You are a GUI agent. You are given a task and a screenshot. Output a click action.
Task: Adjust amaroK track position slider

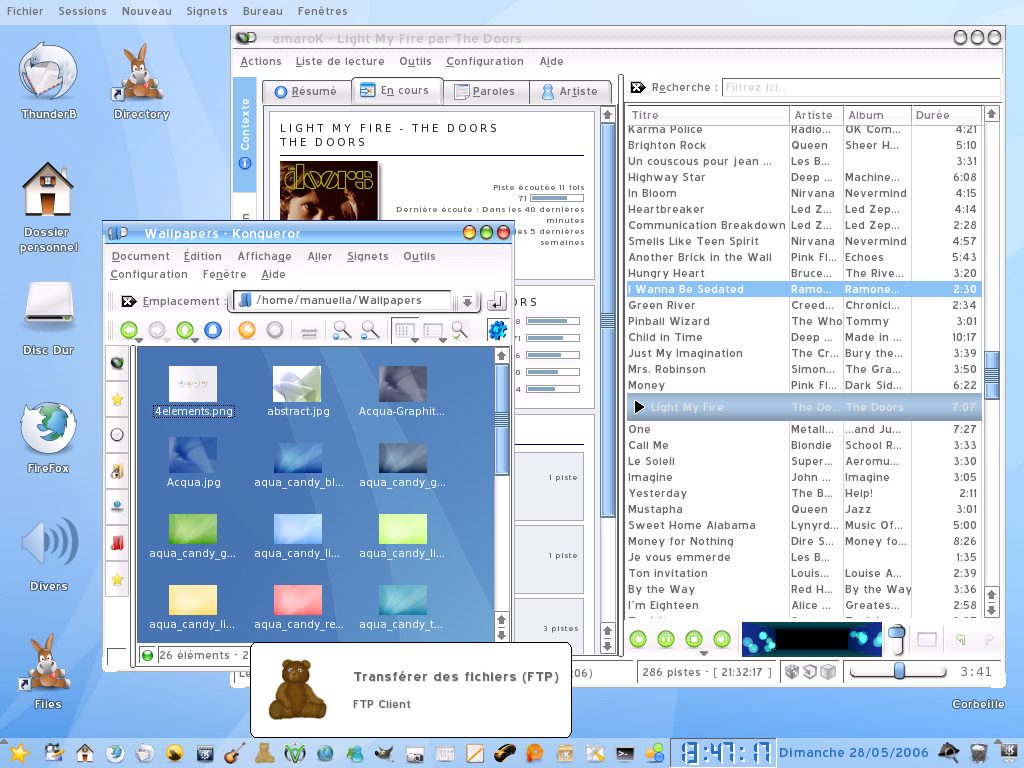pos(898,671)
